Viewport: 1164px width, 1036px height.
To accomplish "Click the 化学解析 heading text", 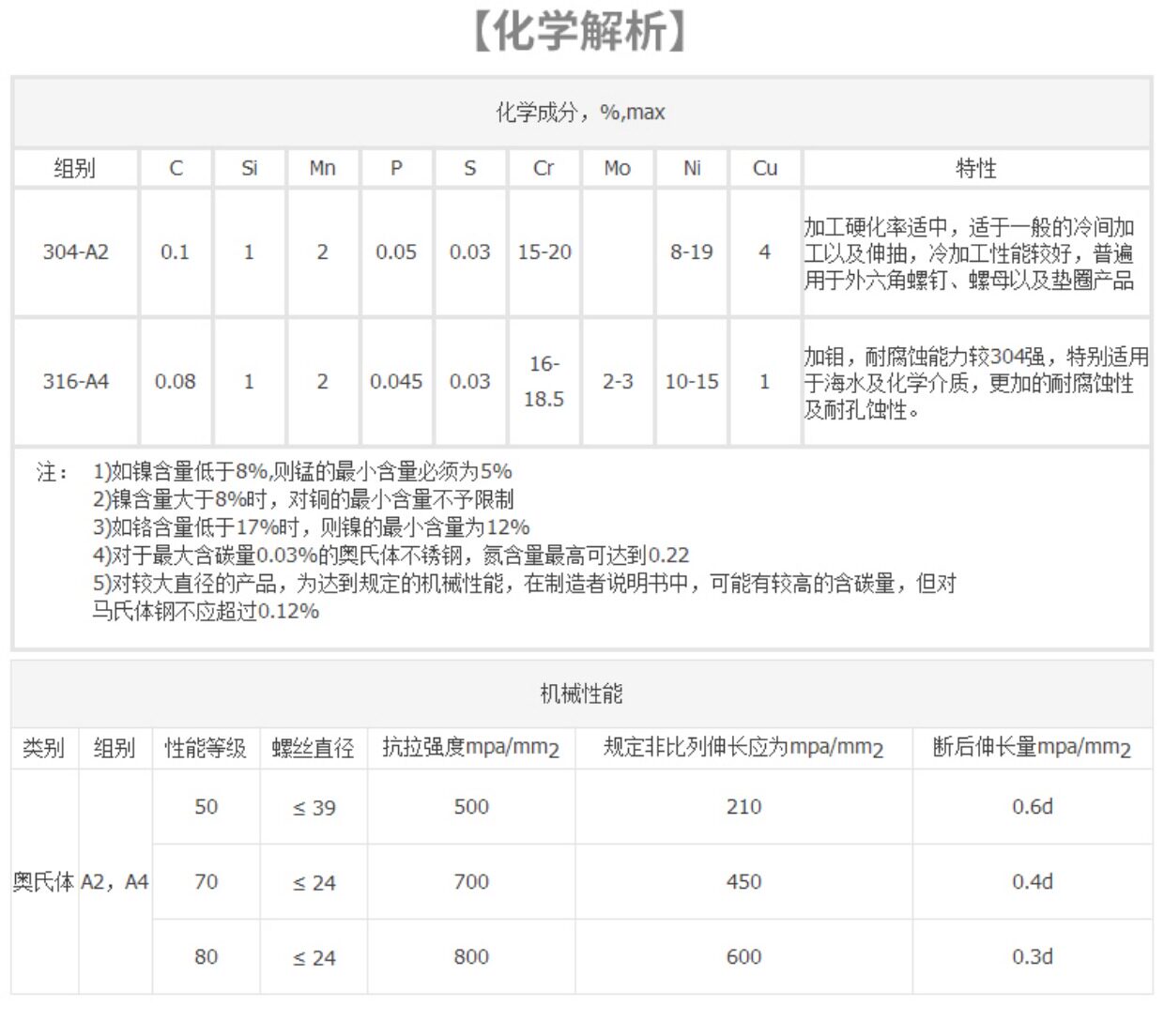I will point(581,31).
